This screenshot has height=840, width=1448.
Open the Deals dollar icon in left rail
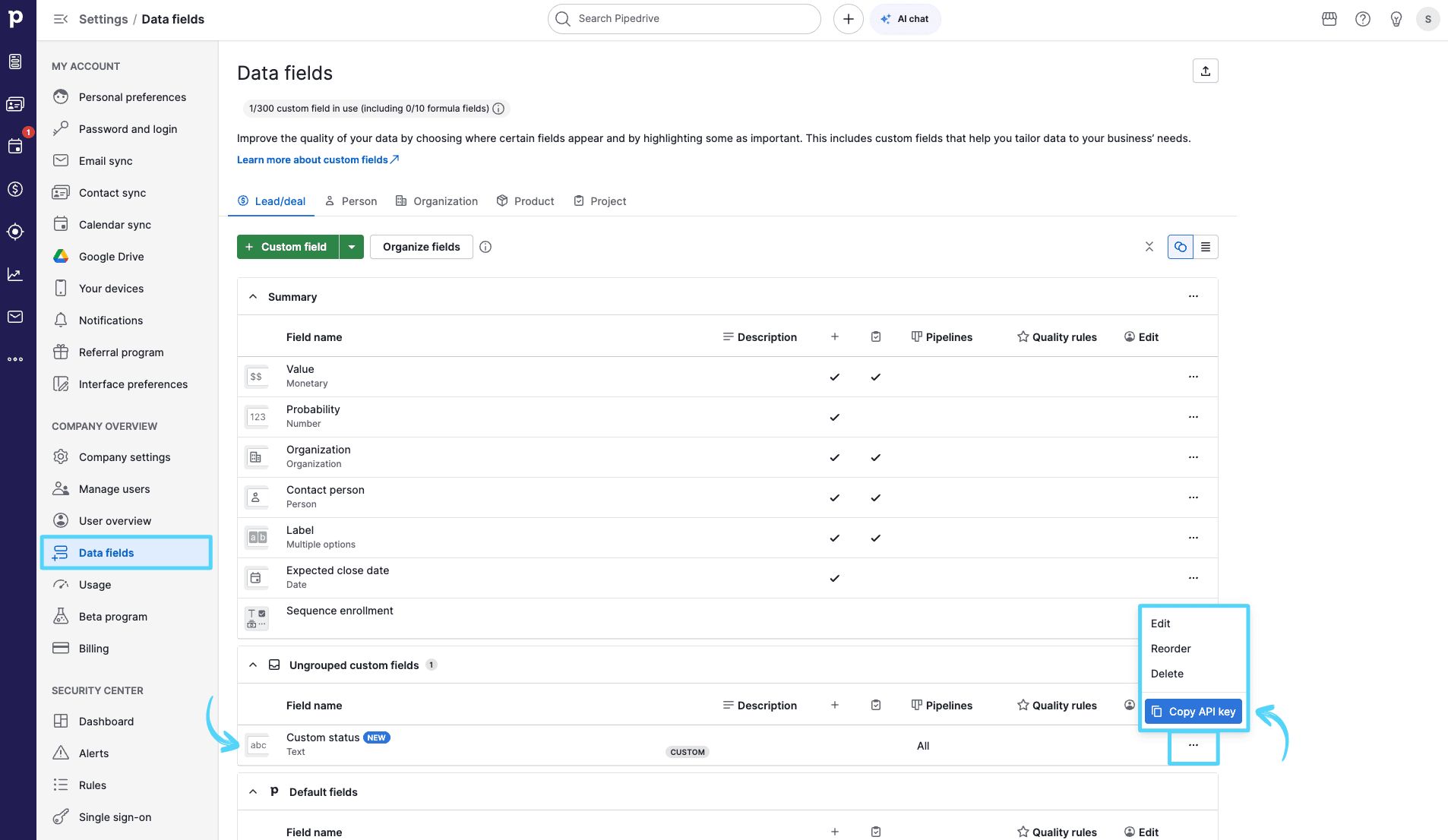click(15, 189)
